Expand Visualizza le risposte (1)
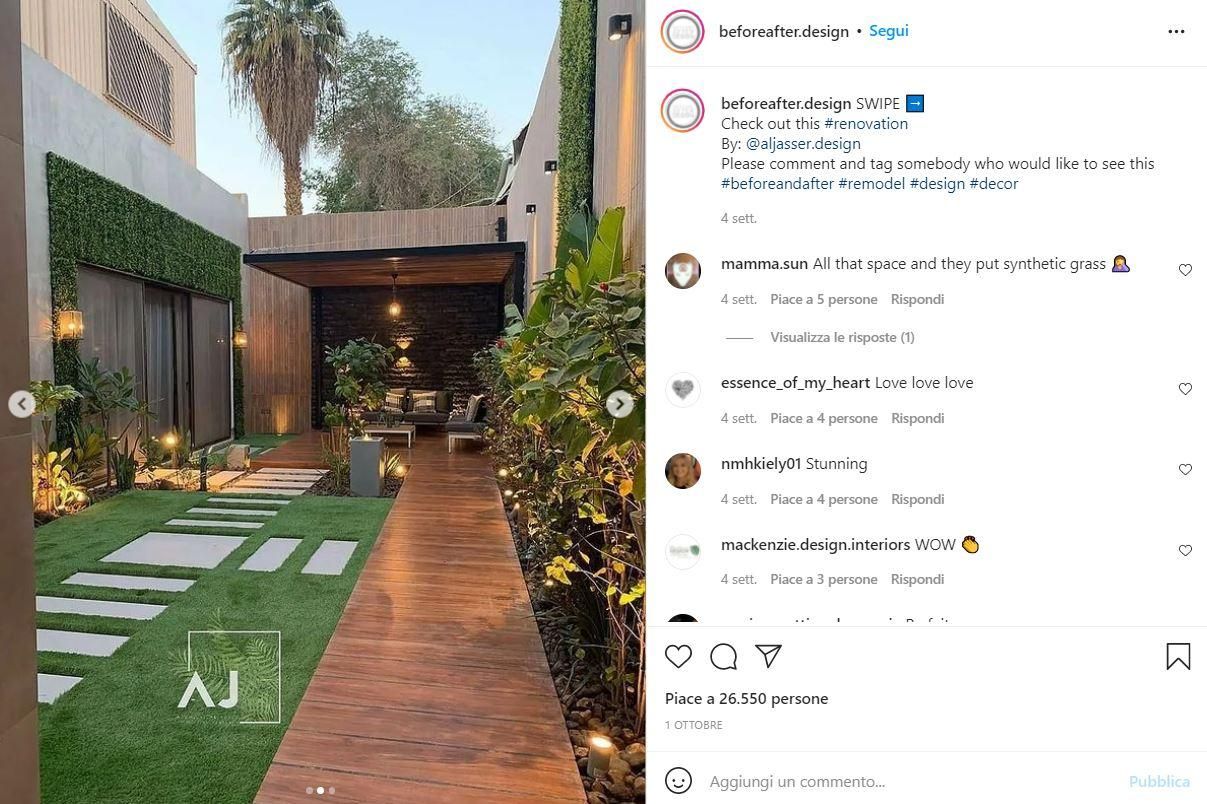 [842, 338]
